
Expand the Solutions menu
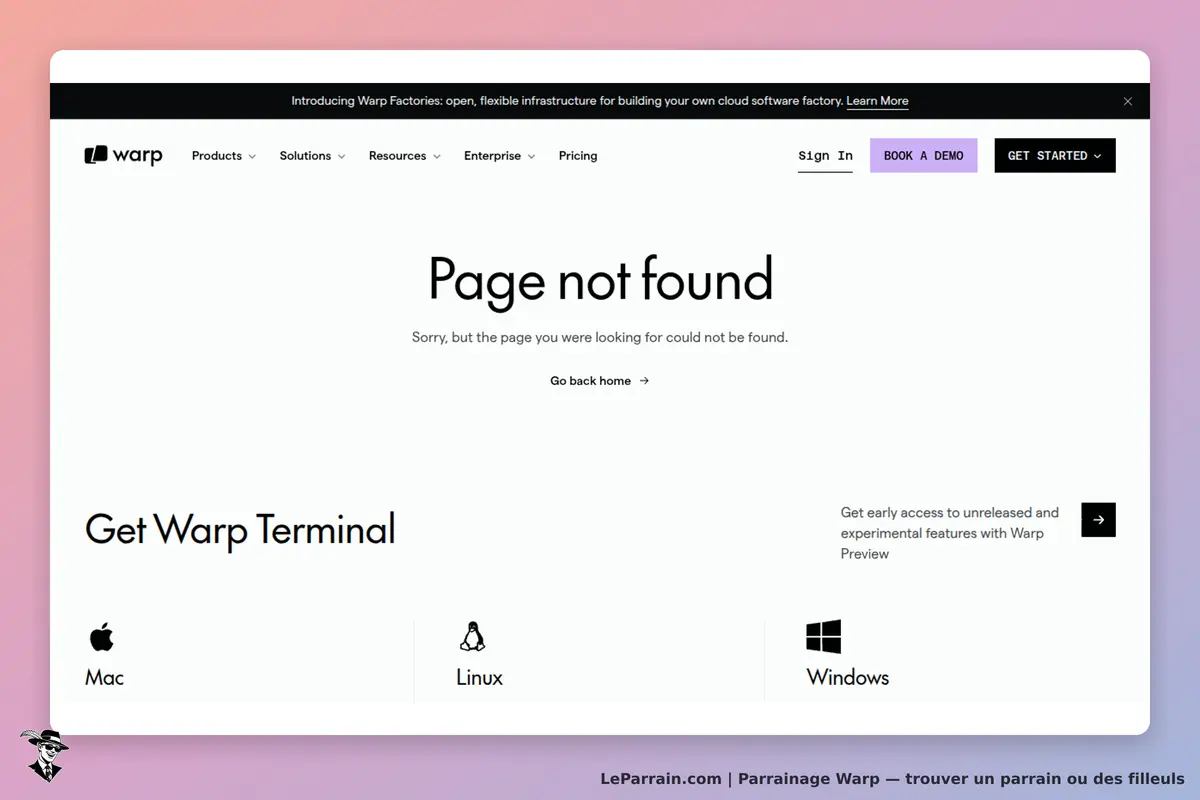[x=312, y=156]
